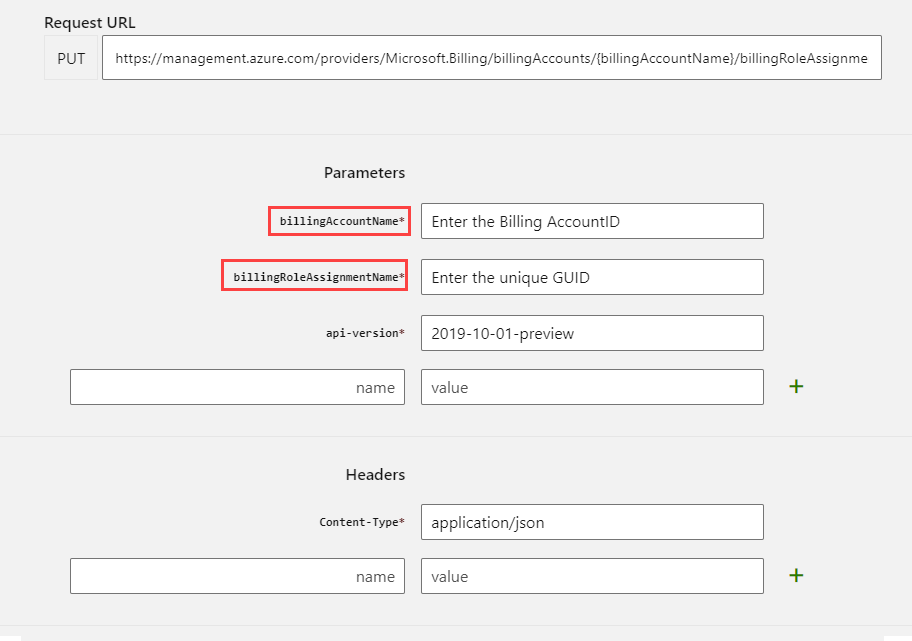Click the highlighted billingAccountName parameter label
This screenshot has width=912, height=641.
pos(339,221)
